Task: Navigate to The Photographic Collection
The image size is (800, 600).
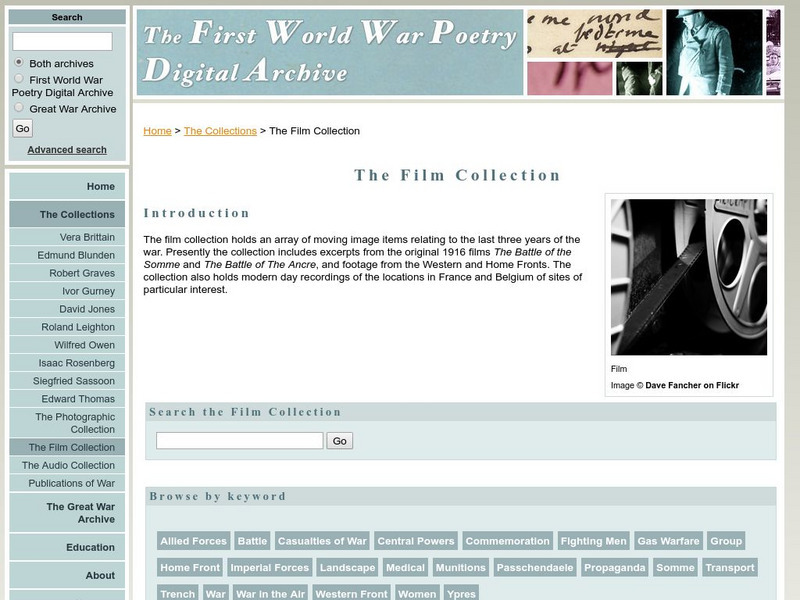Action: coord(75,423)
